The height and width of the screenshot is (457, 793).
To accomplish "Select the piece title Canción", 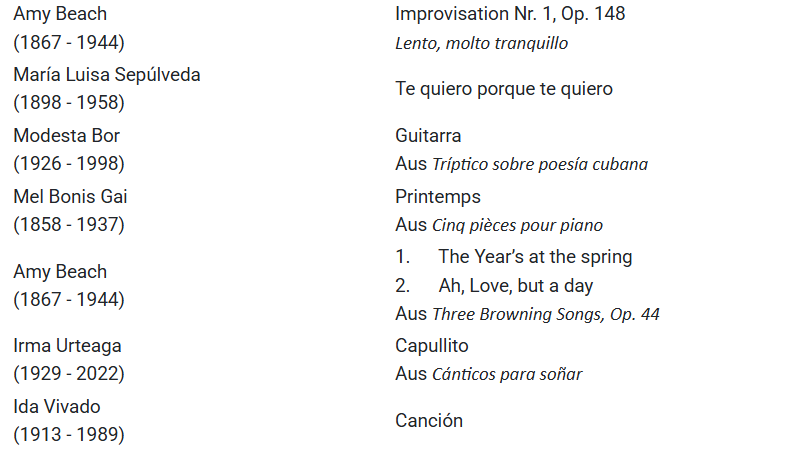I will pos(429,421).
